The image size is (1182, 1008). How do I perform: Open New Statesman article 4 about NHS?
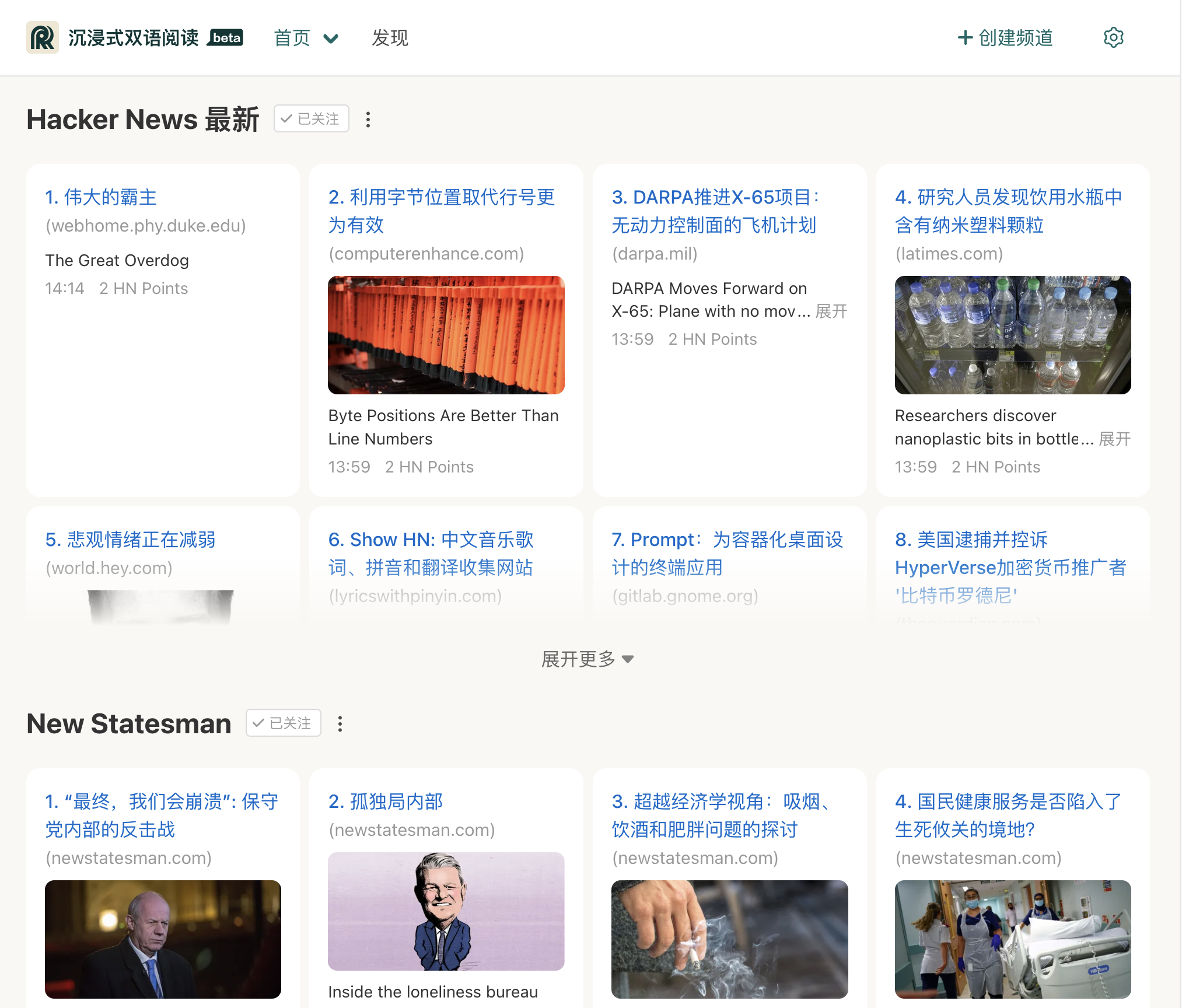coord(1009,815)
